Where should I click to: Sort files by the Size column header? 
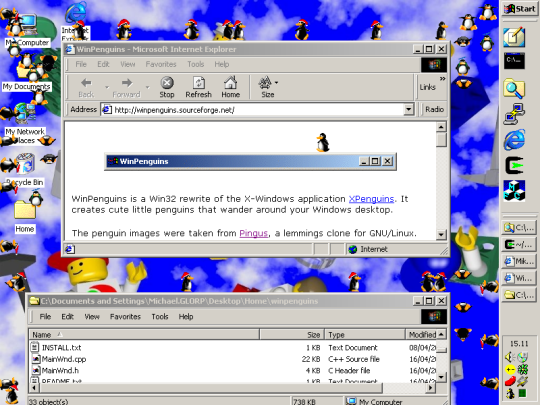click(x=292, y=334)
